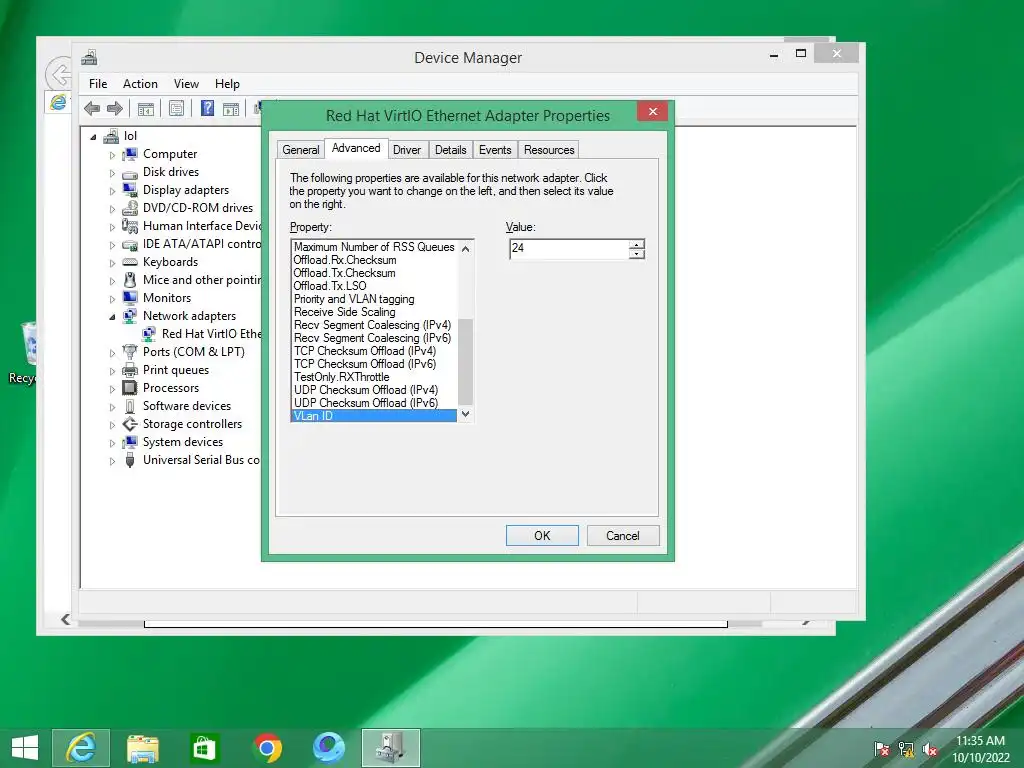The image size is (1024, 768).
Task: Toggle the action pane toolbar icon
Action: click(231, 108)
